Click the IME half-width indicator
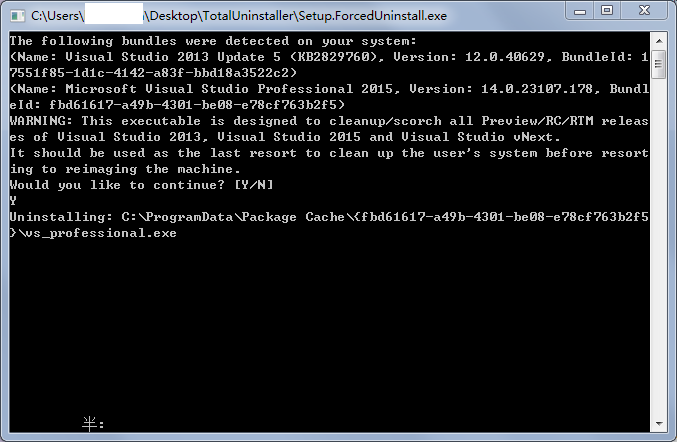Image resolution: width=677 pixels, height=442 pixels. tap(93, 424)
